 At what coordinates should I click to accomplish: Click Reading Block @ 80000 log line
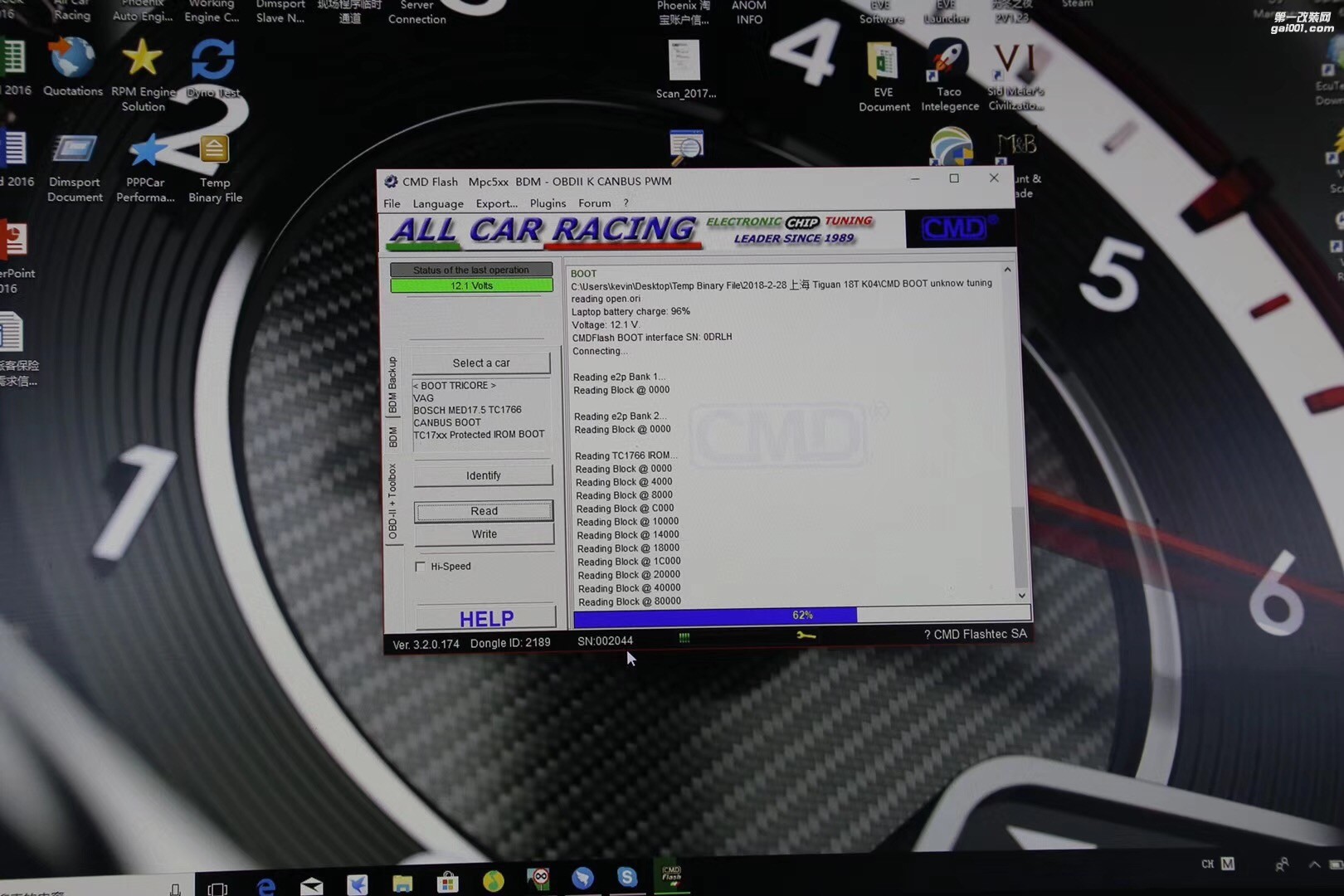tap(630, 601)
